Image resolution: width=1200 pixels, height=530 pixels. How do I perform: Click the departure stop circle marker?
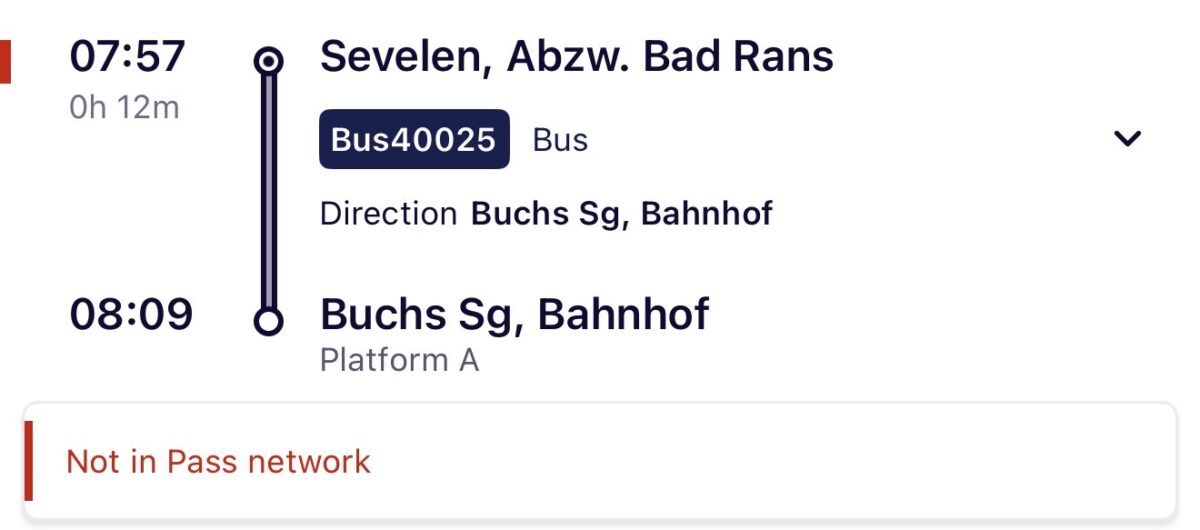click(x=268, y=61)
